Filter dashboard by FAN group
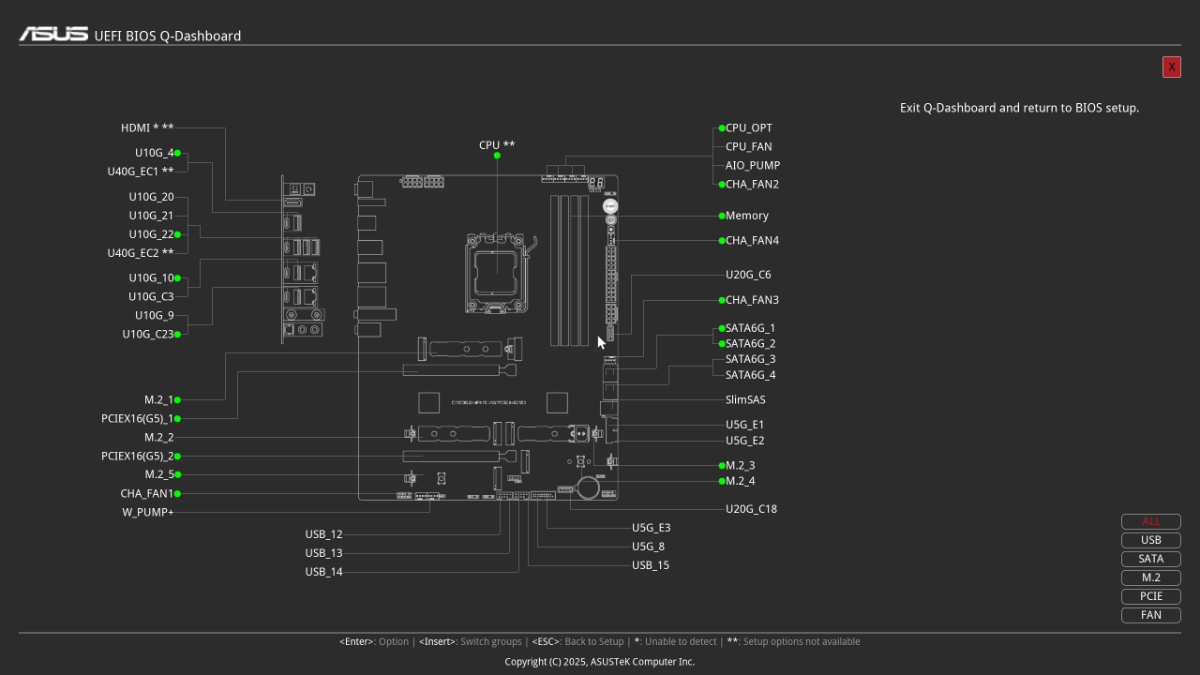The height and width of the screenshot is (675, 1200). pos(1151,615)
